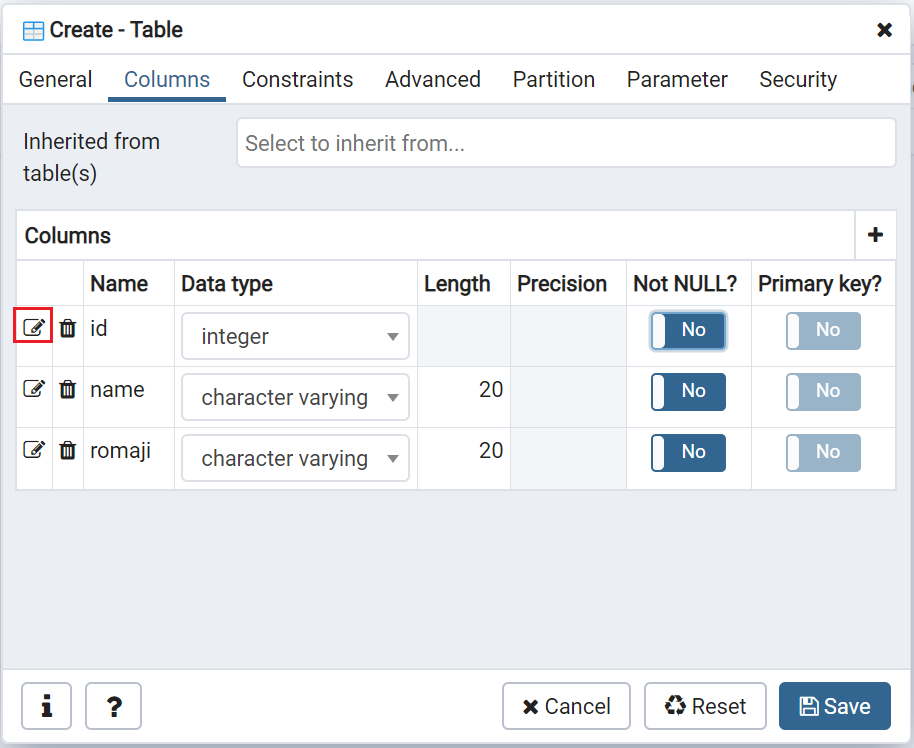Open data type dropdown for id
The image size is (914, 748).
[x=295, y=336]
